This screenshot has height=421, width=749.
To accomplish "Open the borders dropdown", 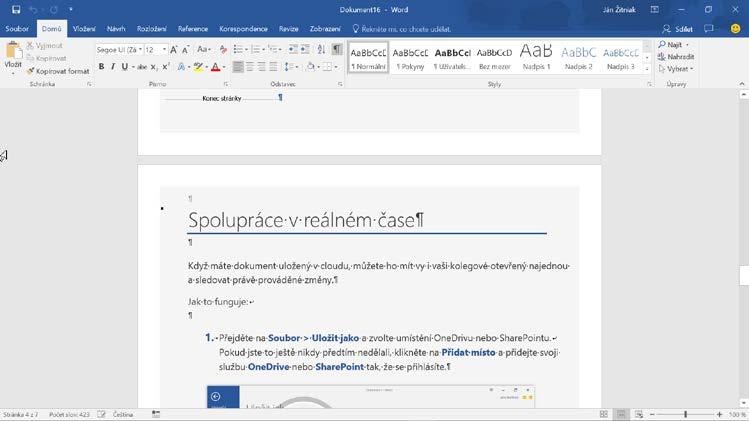I will coord(336,67).
